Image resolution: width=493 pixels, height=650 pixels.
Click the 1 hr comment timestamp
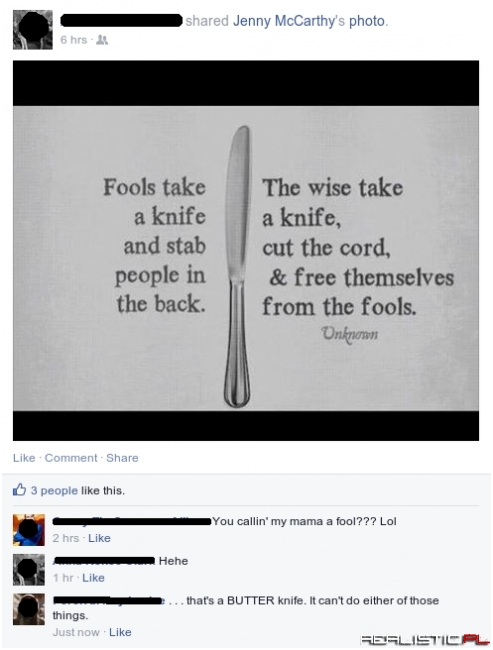tap(63, 577)
